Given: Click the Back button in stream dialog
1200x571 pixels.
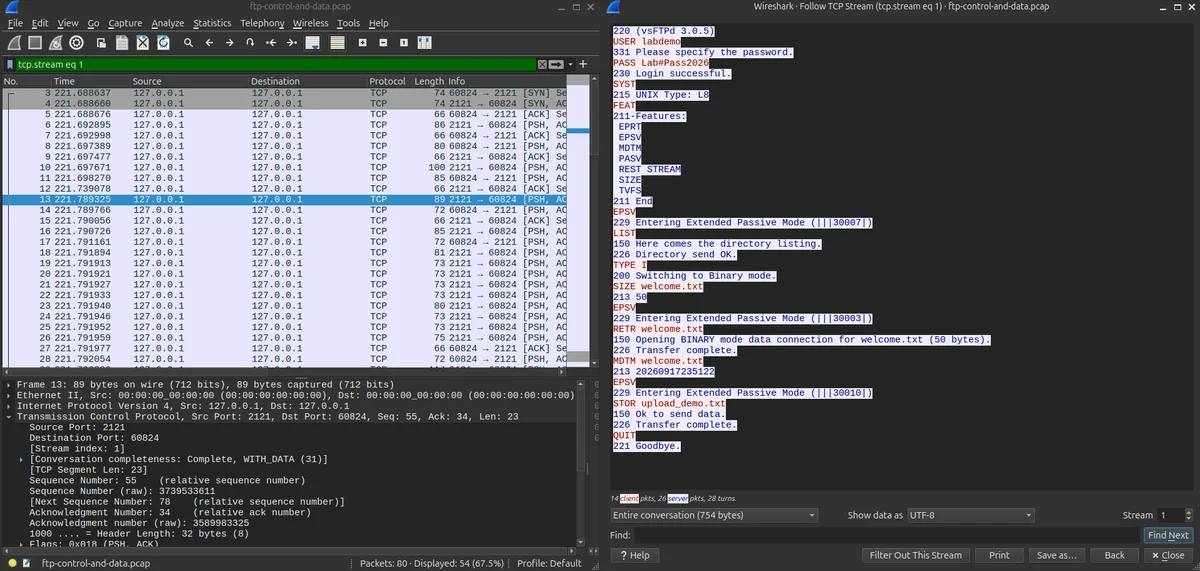Looking at the screenshot, I should tap(1114, 555).
